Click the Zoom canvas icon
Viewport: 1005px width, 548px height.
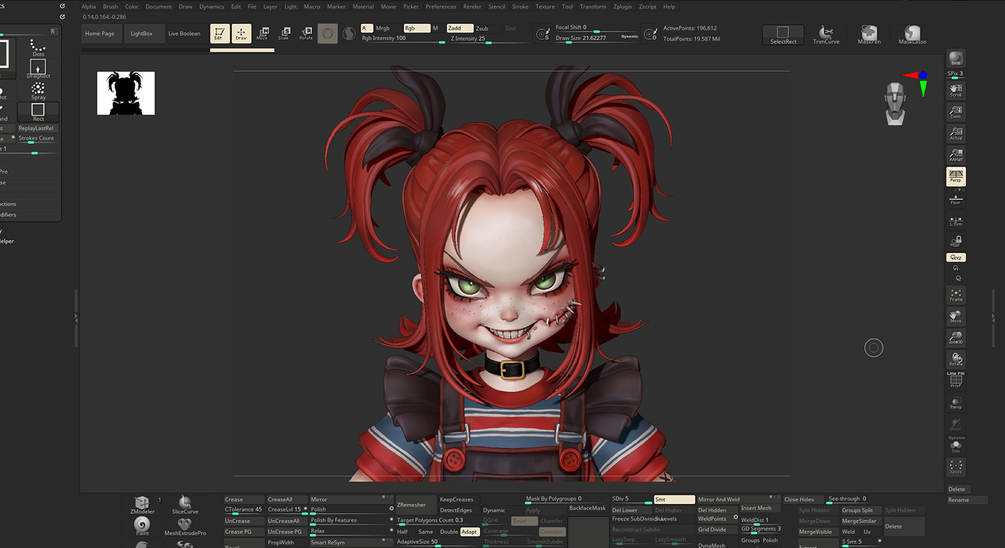956,112
